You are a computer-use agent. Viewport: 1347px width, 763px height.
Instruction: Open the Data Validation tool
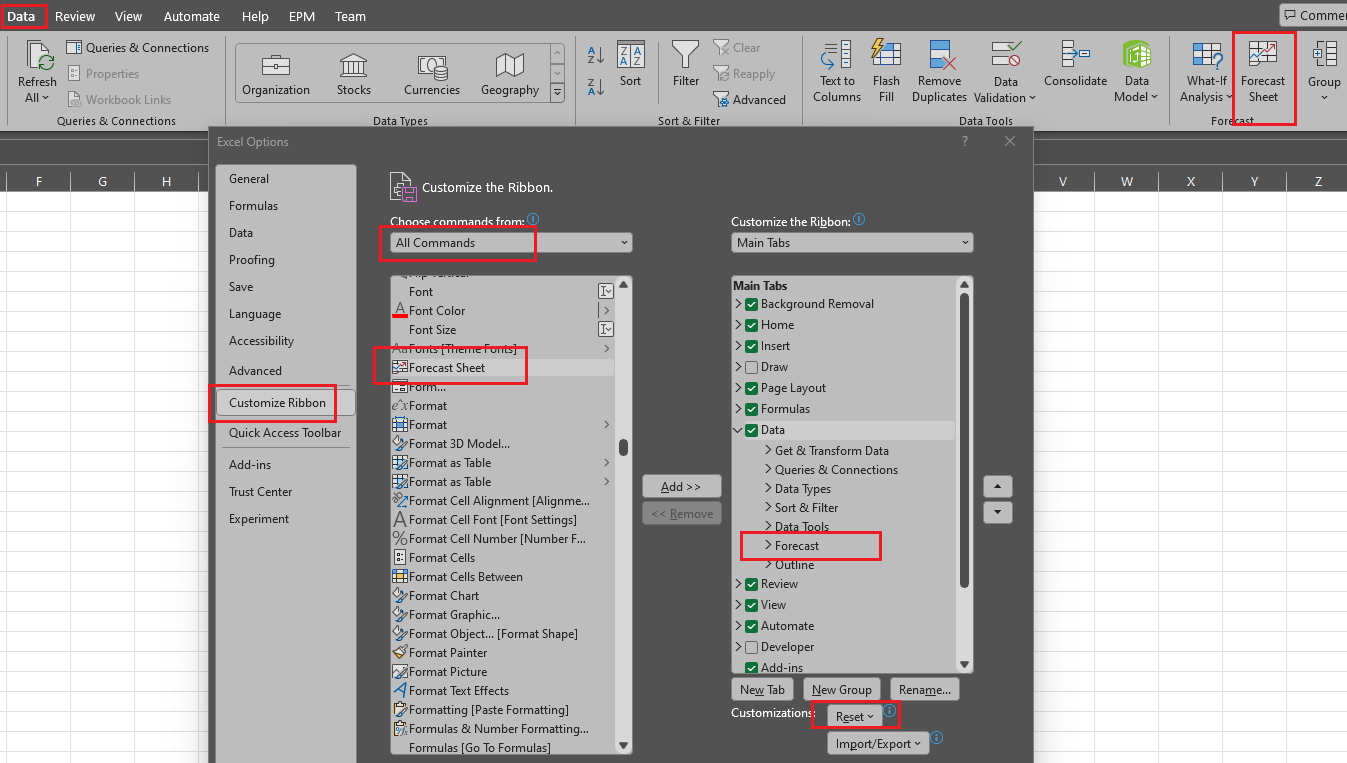point(1005,73)
